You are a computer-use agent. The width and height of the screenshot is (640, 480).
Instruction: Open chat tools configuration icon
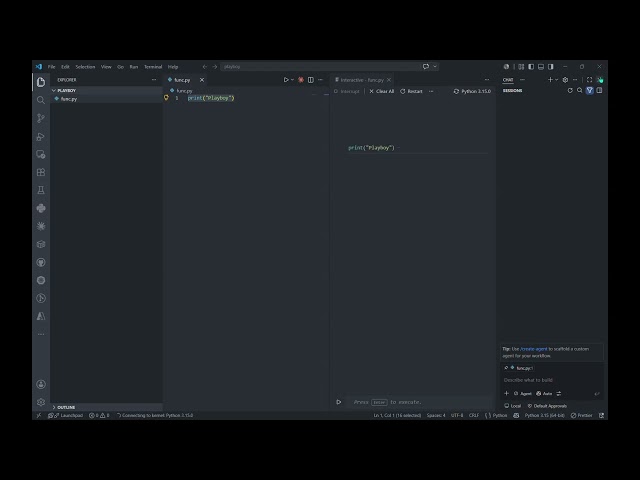pyautogui.click(x=558, y=393)
